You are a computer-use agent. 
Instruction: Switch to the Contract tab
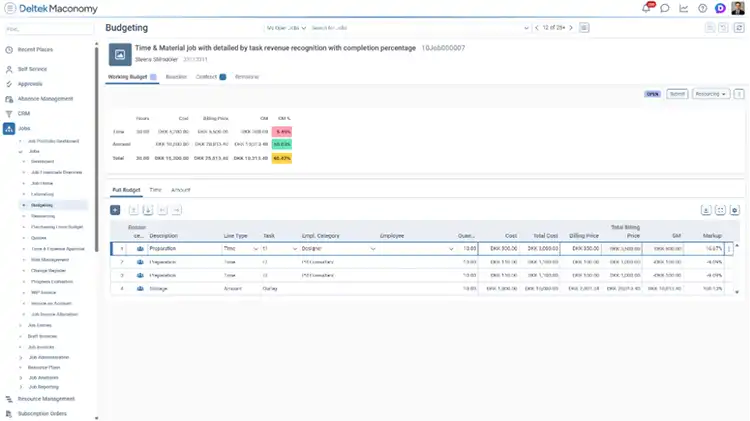pos(210,77)
